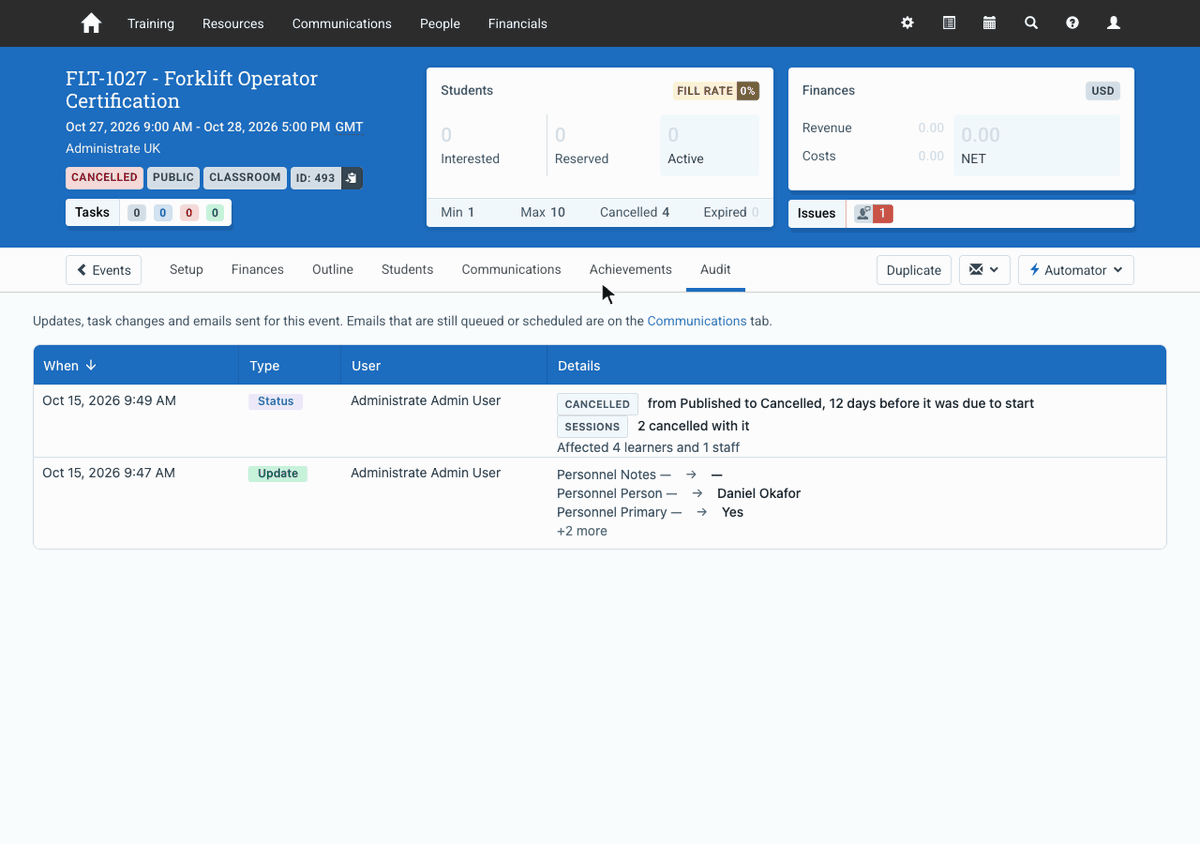Click the green task count badge
The width and height of the screenshot is (1200, 844).
pyautogui.click(x=215, y=213)
